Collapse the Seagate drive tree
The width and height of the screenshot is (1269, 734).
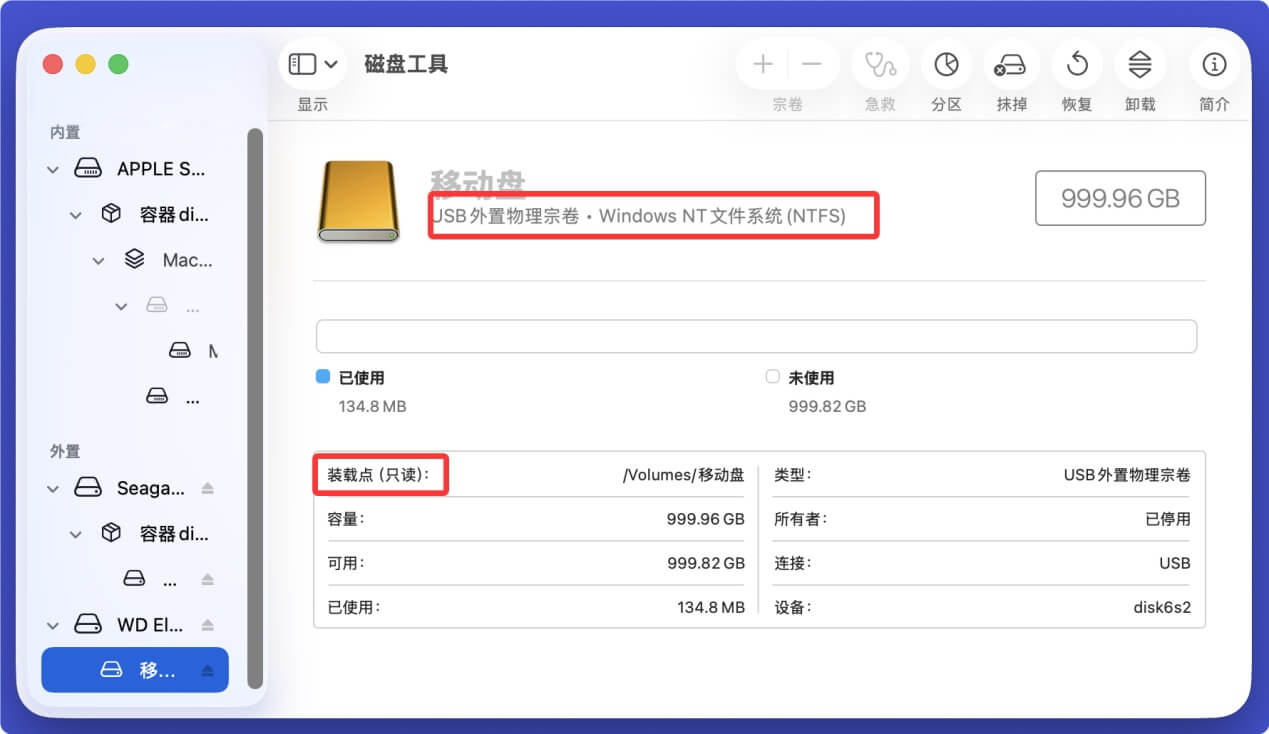tap(52, 487)
